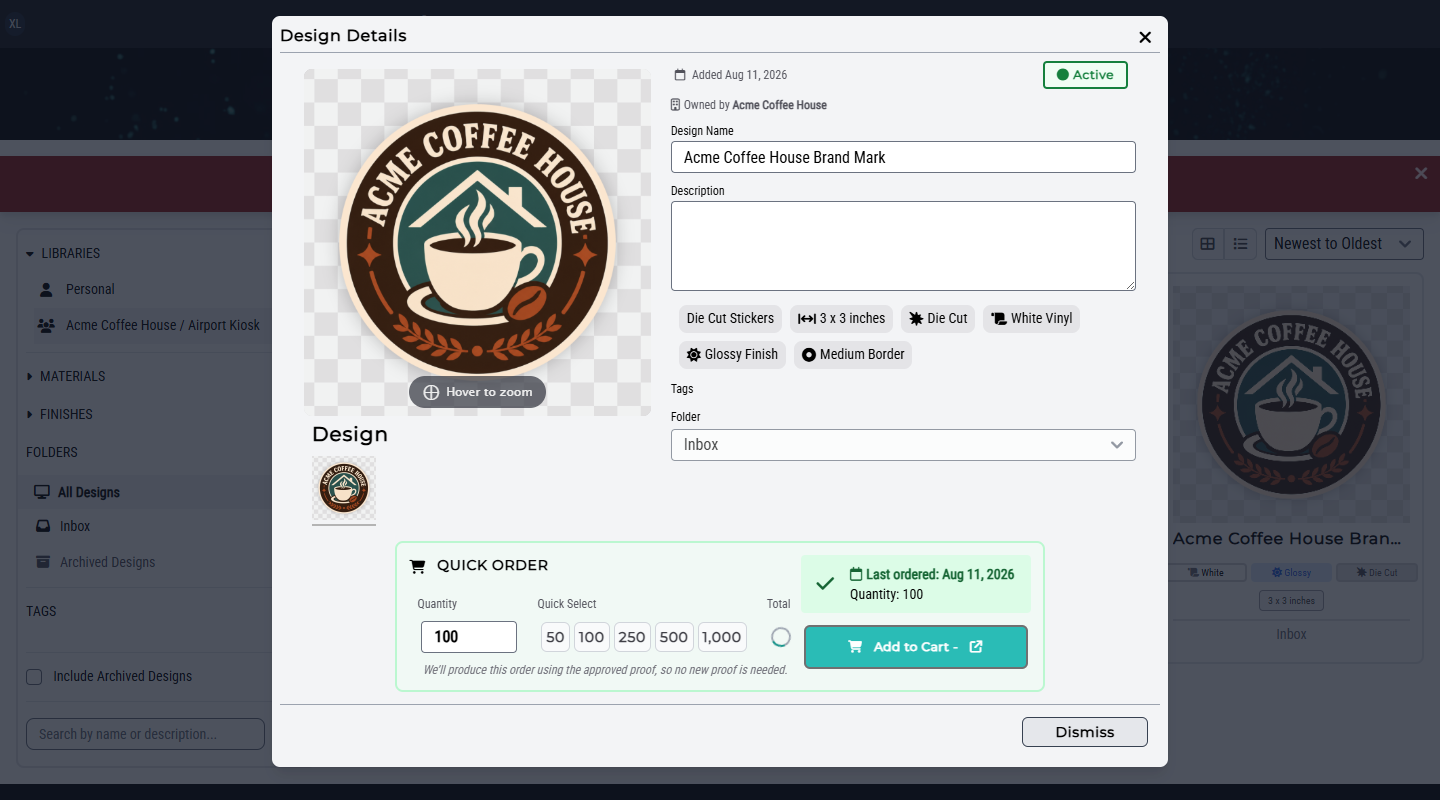
Task: Click the Add to Cart button
Action: tap(916, 647)
